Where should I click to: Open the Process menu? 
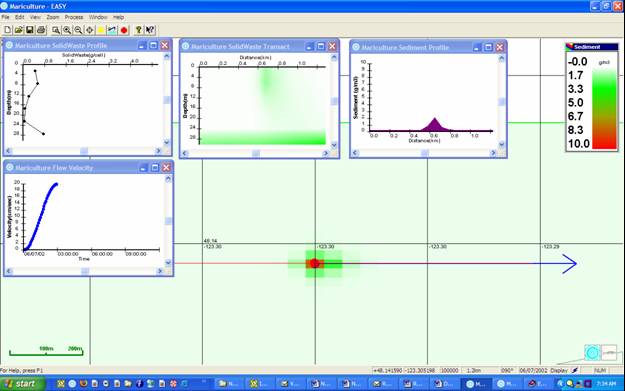(x=74, y=17)
